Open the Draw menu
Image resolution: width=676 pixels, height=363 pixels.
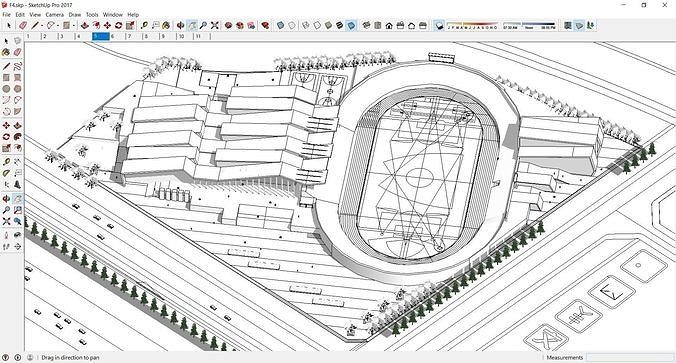tap(75, 14)
